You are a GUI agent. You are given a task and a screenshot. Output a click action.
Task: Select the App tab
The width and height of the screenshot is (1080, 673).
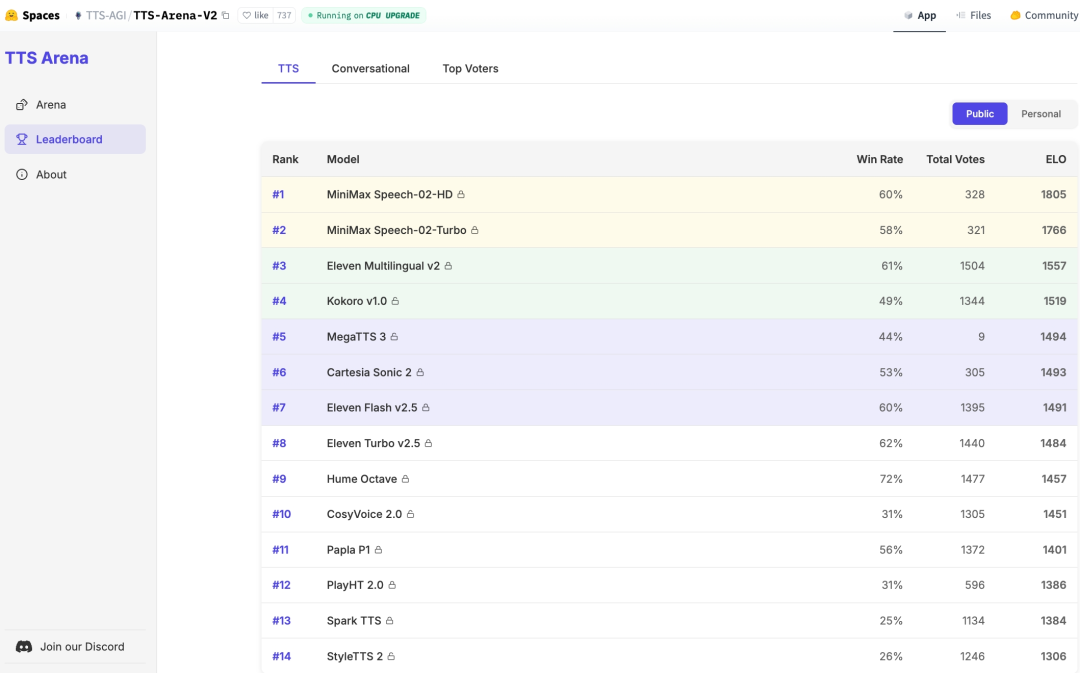pyautogui.click(x=920, y=15)
